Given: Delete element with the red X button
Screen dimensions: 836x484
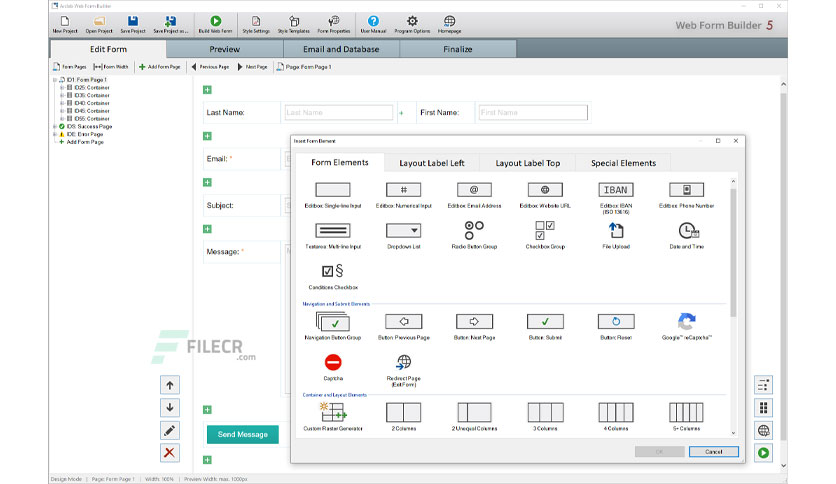Looking at the screenshot, I should pyautogui.click(x=170, y=453).
